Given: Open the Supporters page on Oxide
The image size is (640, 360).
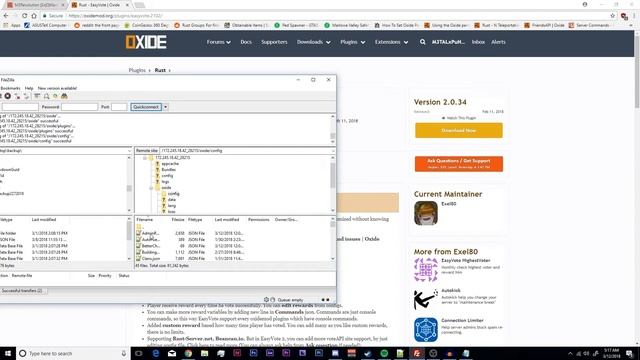Looking at the screenshot, I should pos(274,42).
